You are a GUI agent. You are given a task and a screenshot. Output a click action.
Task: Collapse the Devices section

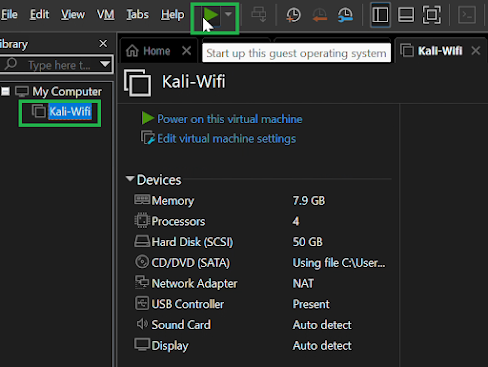(130, 178)
